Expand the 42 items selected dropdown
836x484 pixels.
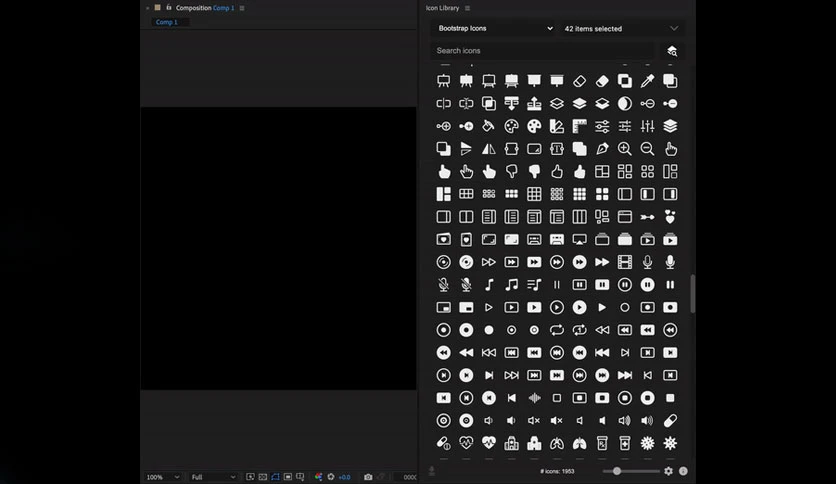click(x=621, y=29)
